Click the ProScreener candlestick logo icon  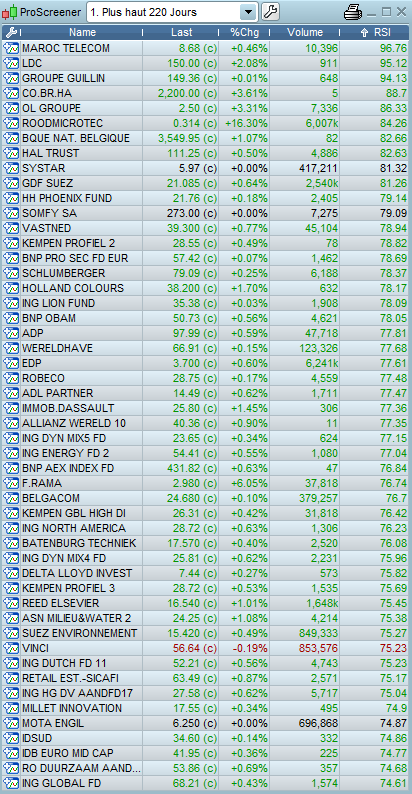tap(10, 12)
